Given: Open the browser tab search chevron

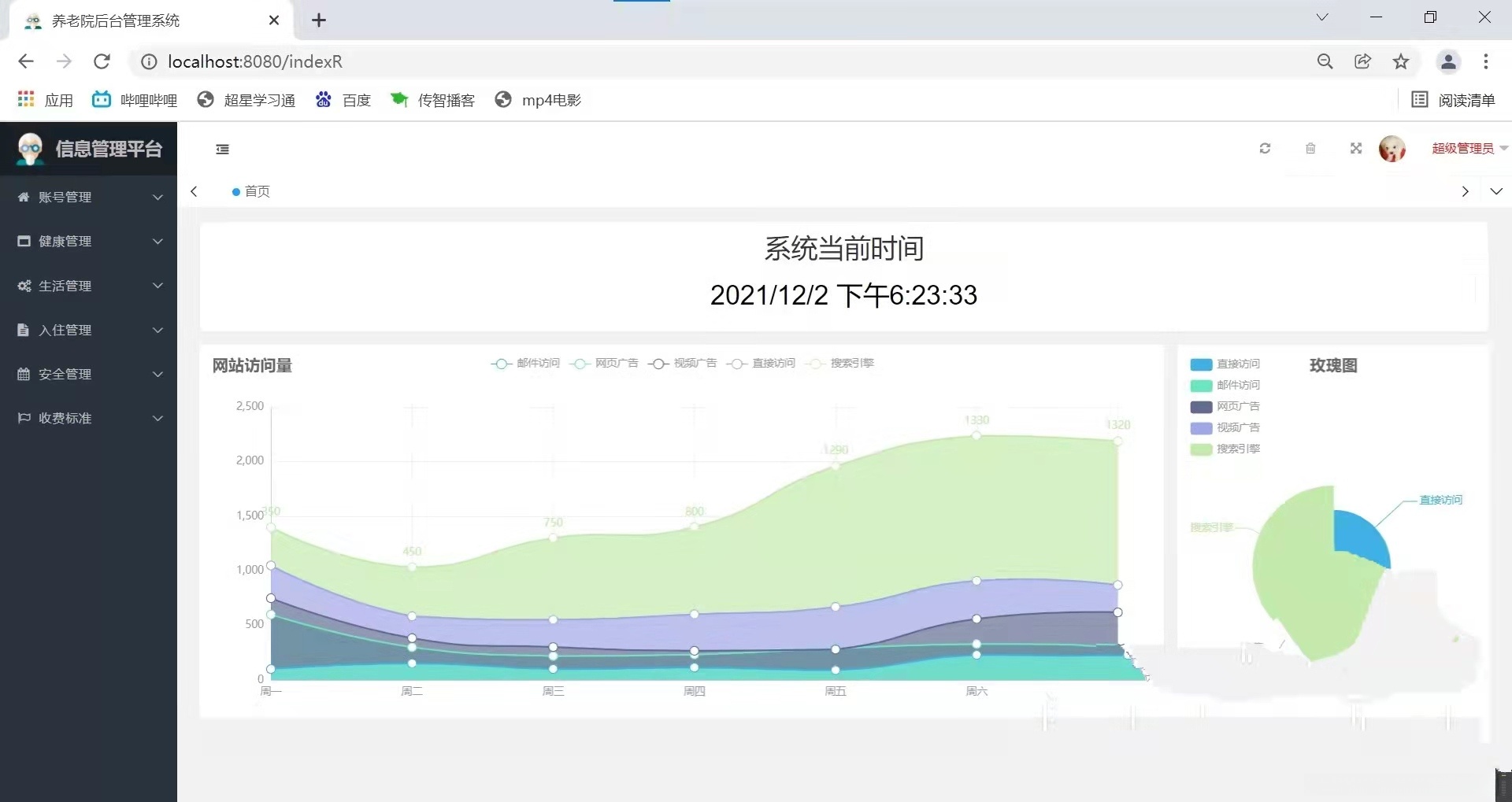Looking at the screenshot, I should (x=1322, y=17).
